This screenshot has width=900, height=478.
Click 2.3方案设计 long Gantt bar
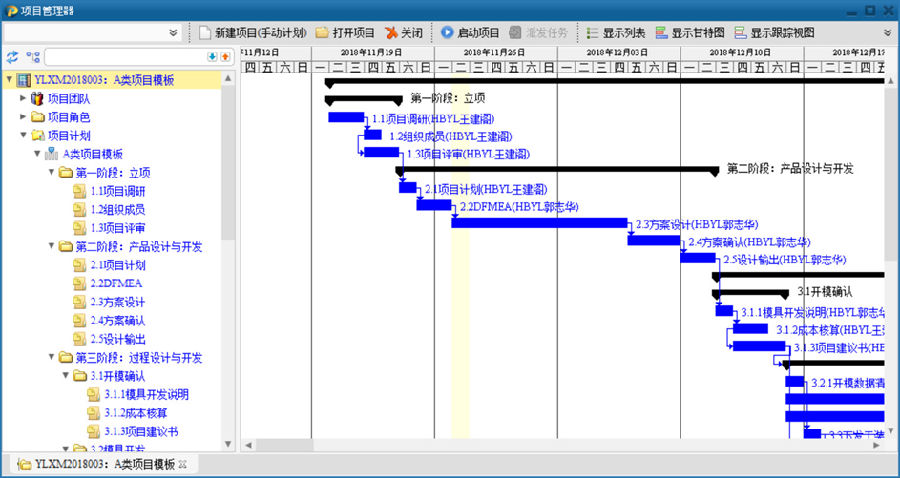point(540,223)
